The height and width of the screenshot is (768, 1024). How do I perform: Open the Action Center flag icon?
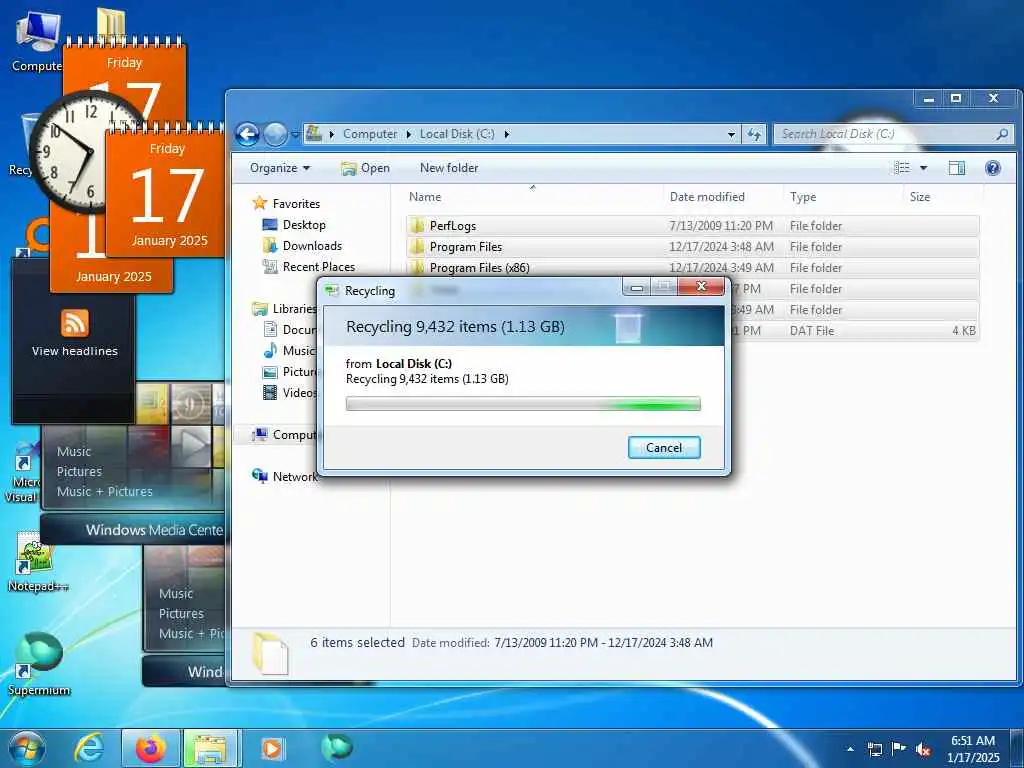[898, 749]
